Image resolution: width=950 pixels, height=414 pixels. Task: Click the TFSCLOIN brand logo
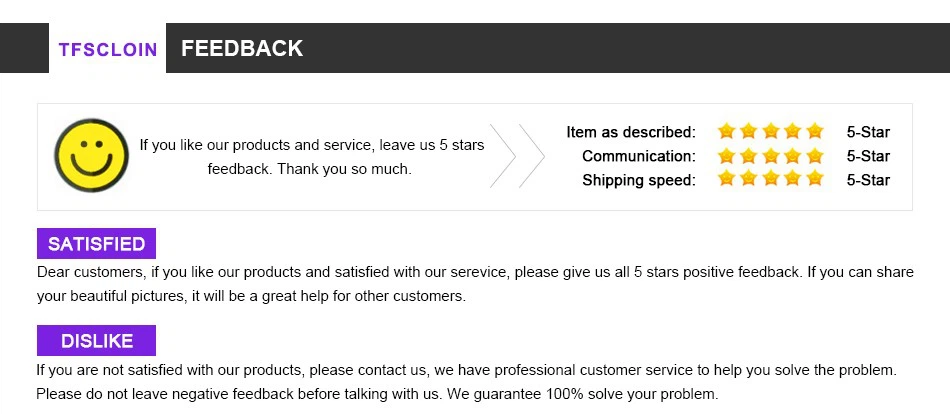(107, 49)
